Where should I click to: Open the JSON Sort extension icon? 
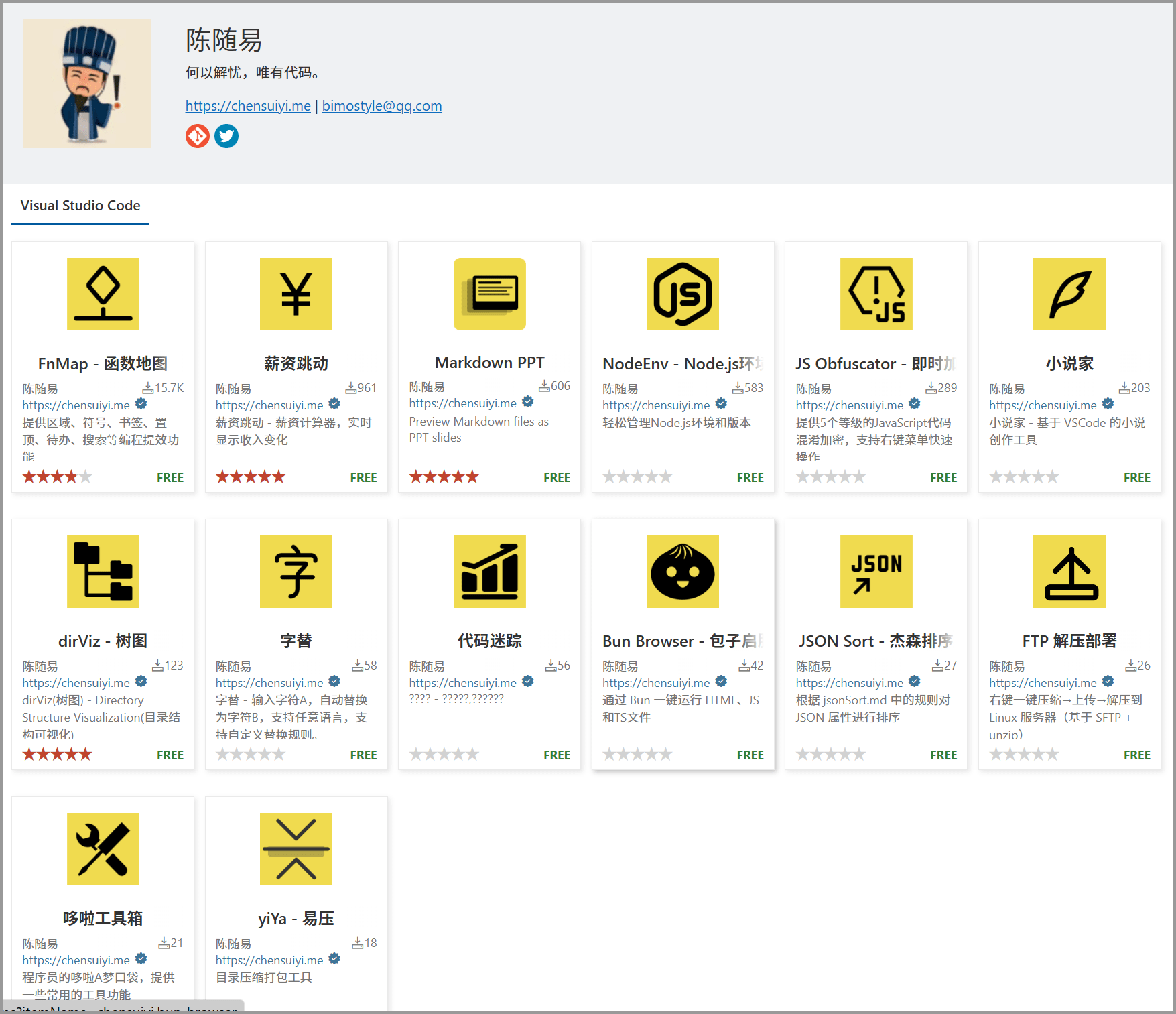coord(876,572)
